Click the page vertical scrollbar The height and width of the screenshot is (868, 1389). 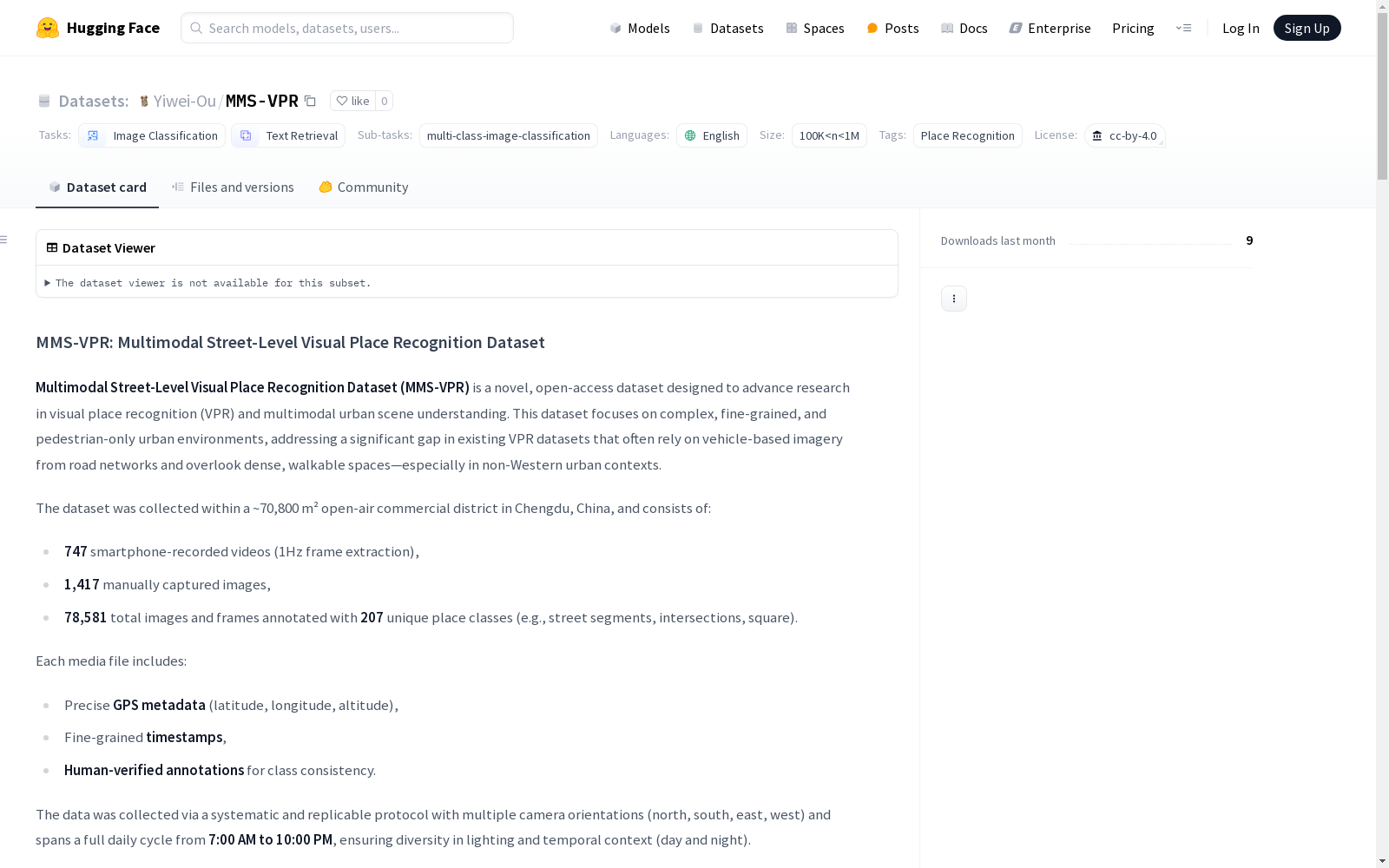(x=1382, y=434)
